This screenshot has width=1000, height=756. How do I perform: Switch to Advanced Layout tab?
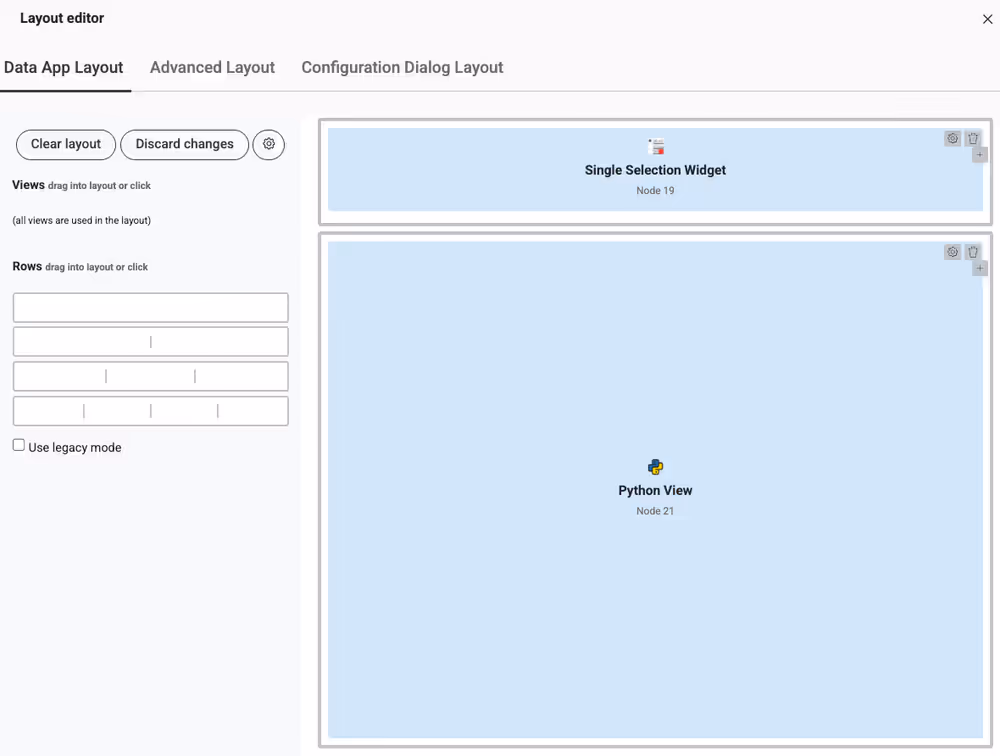212,68
